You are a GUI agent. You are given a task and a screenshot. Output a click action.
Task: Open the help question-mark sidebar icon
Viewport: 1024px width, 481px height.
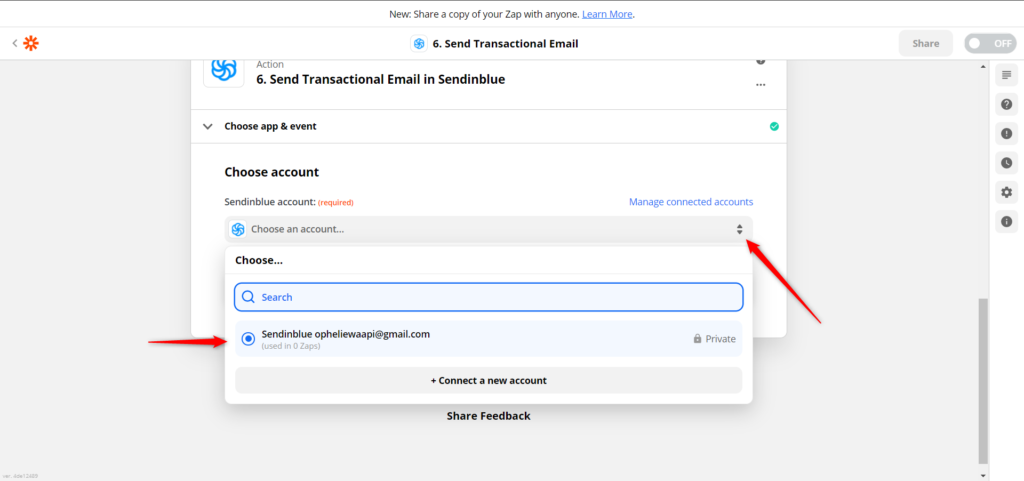pyautogui.click(x=1006, y=104)
